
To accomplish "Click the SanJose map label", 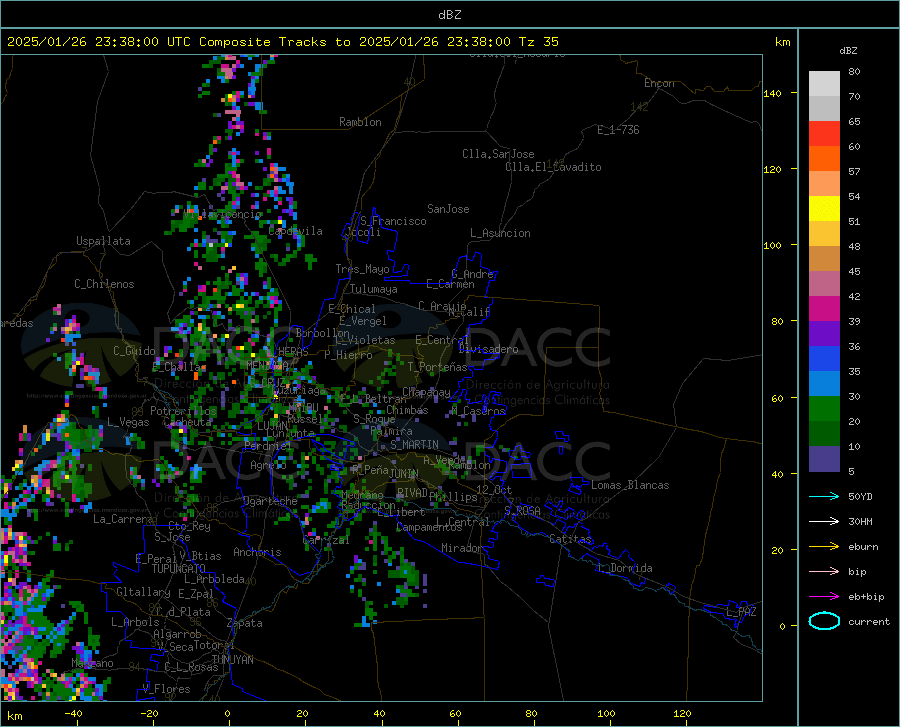I will 448,209.
